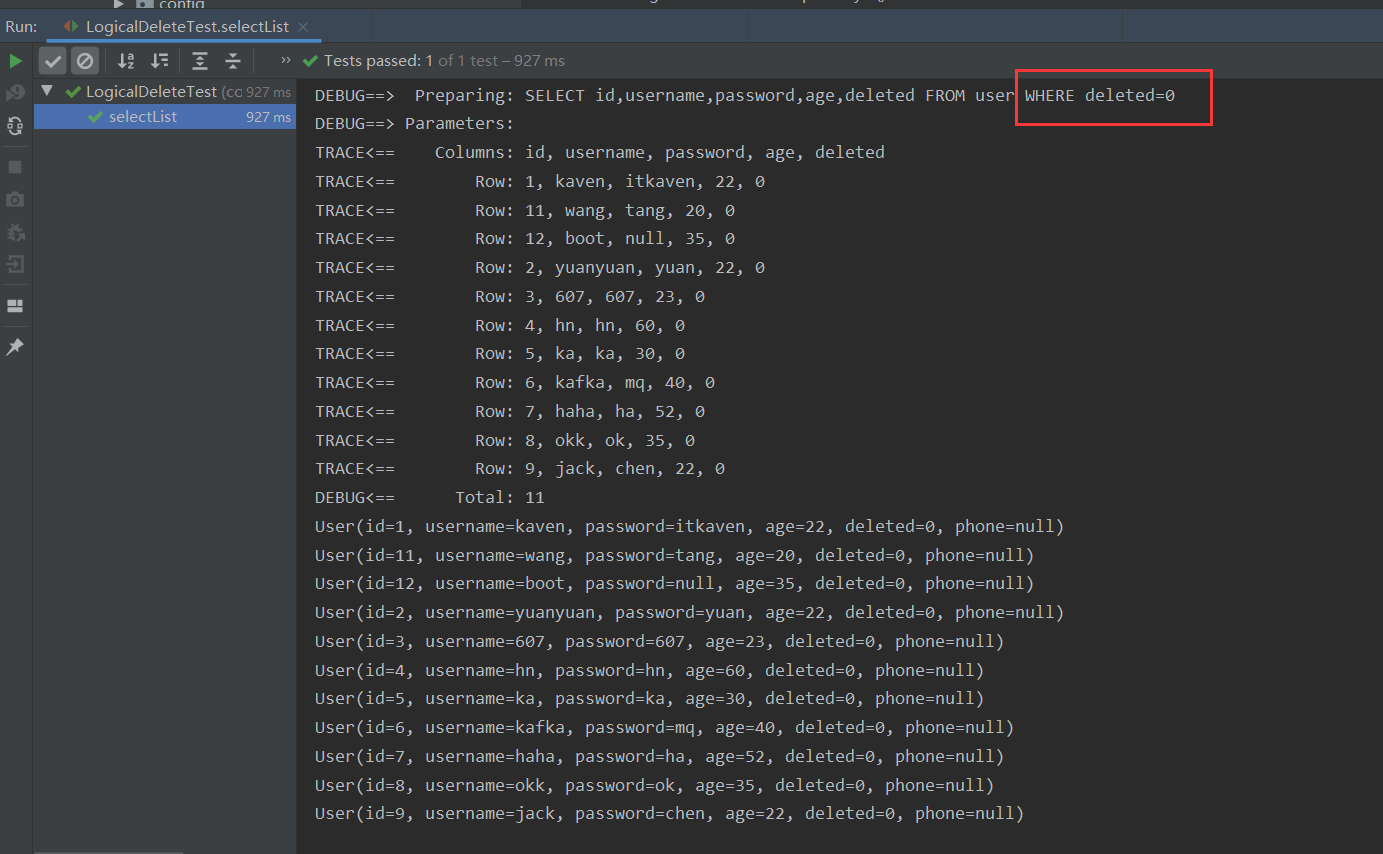
Task: Click the Sort by Duration icon
Action: click(159, 61)
